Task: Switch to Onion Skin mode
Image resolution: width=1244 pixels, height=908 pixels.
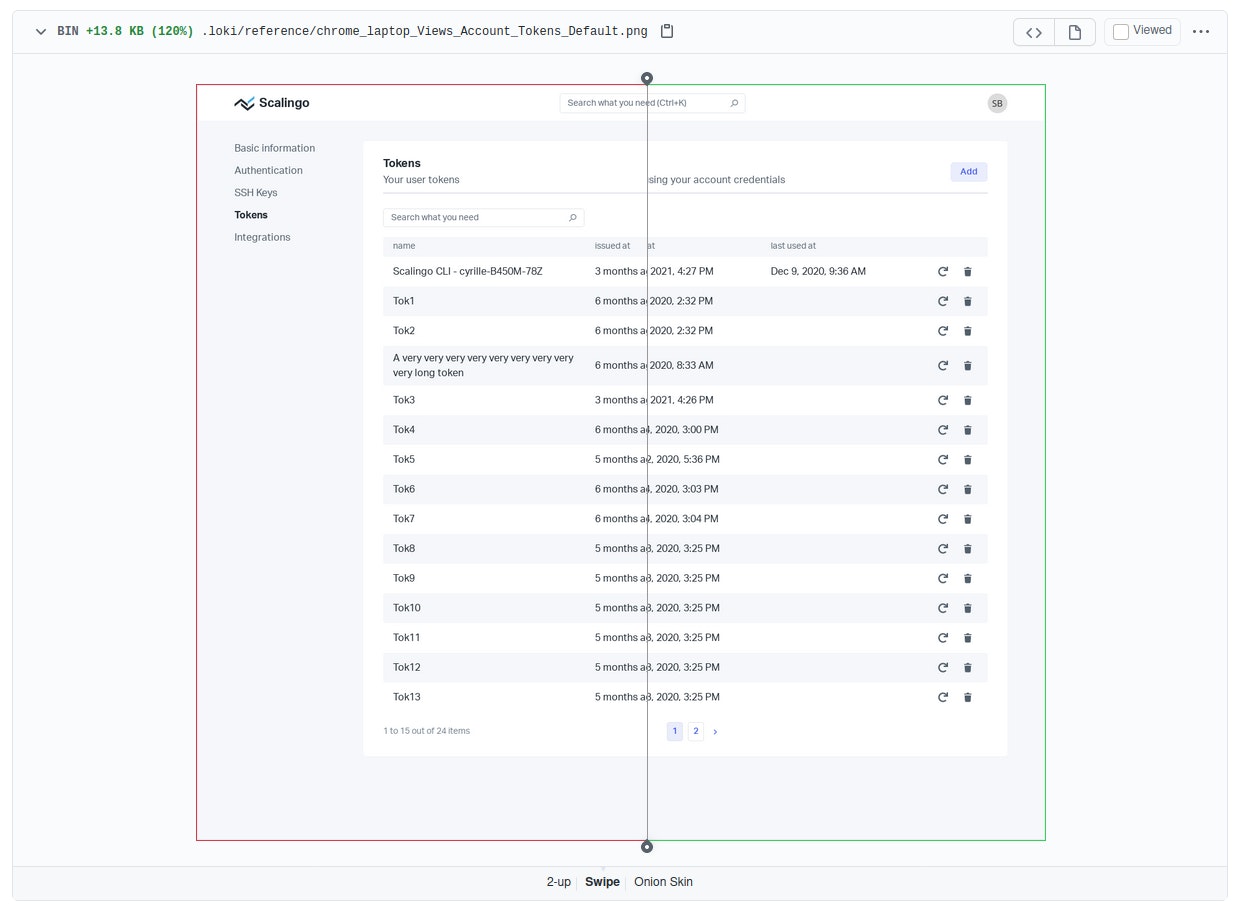Action: click(x=663, y=882)
